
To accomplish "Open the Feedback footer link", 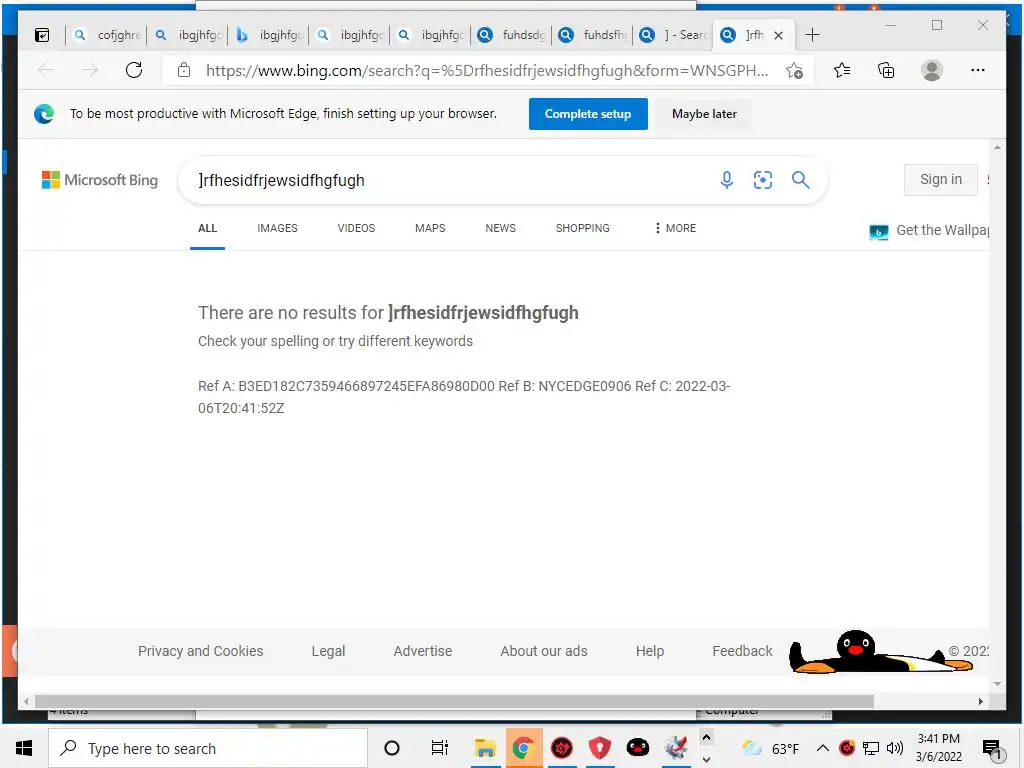I will point(742,651).
